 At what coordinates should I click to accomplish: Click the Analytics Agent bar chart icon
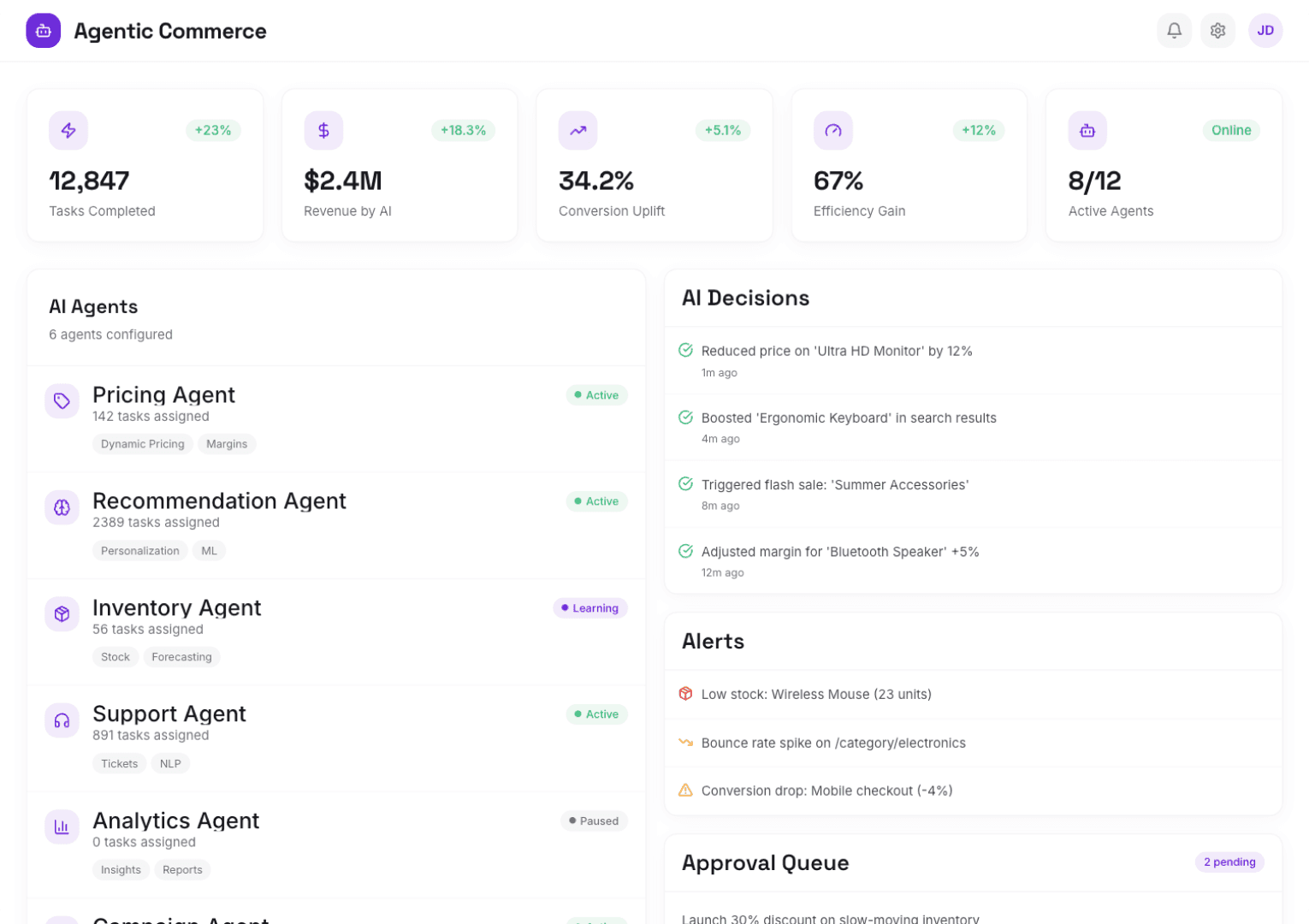[x=62, y=826]
